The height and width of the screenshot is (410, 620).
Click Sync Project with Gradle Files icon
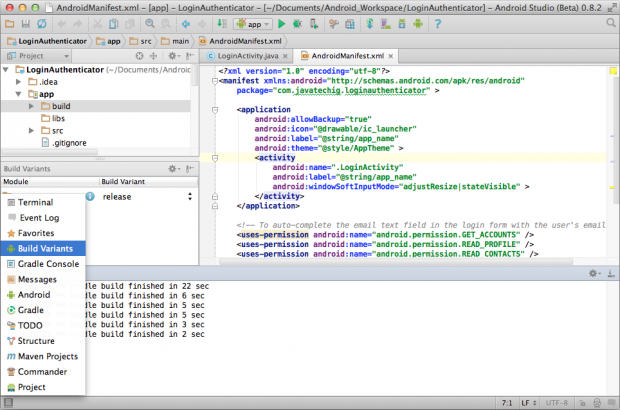point(370,24)
